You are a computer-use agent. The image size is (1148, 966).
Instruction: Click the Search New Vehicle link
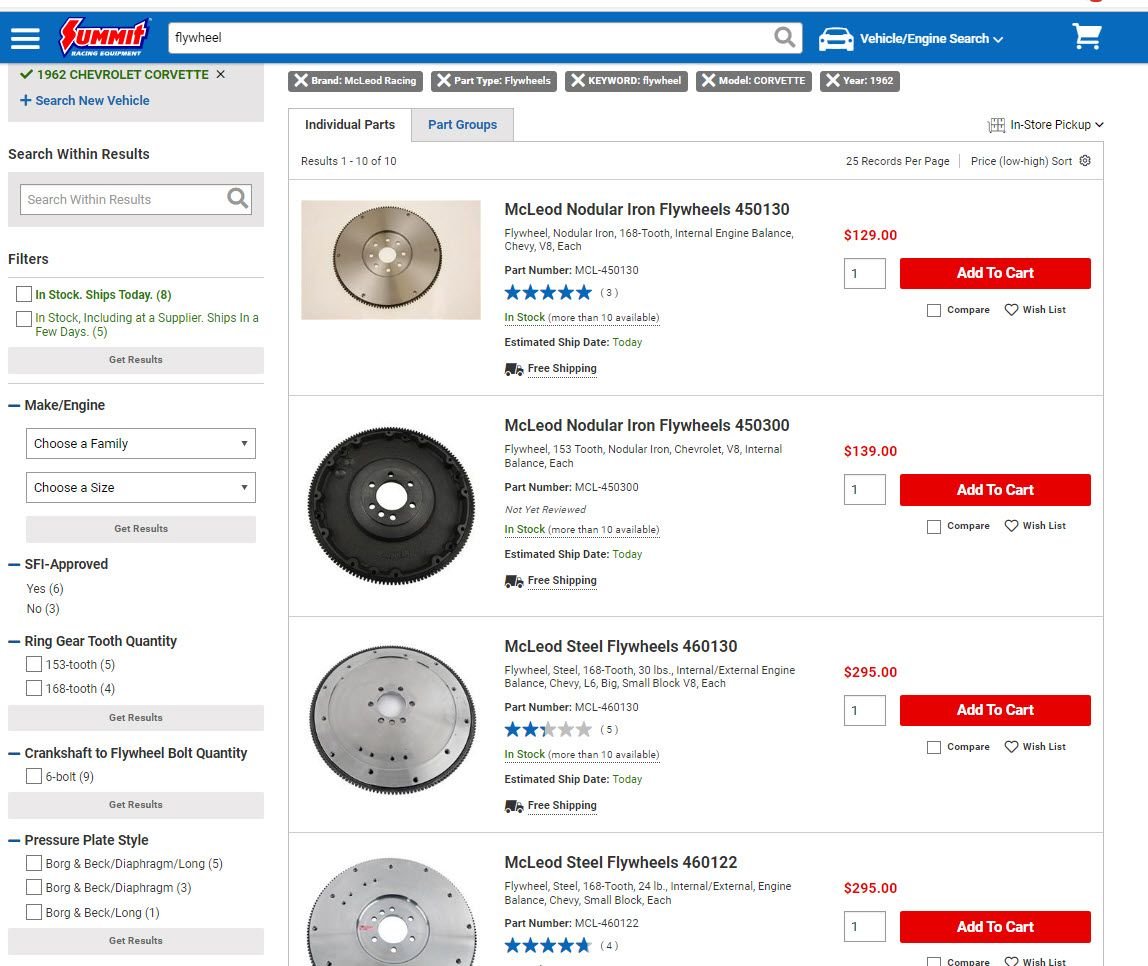(x=85, y=101)
